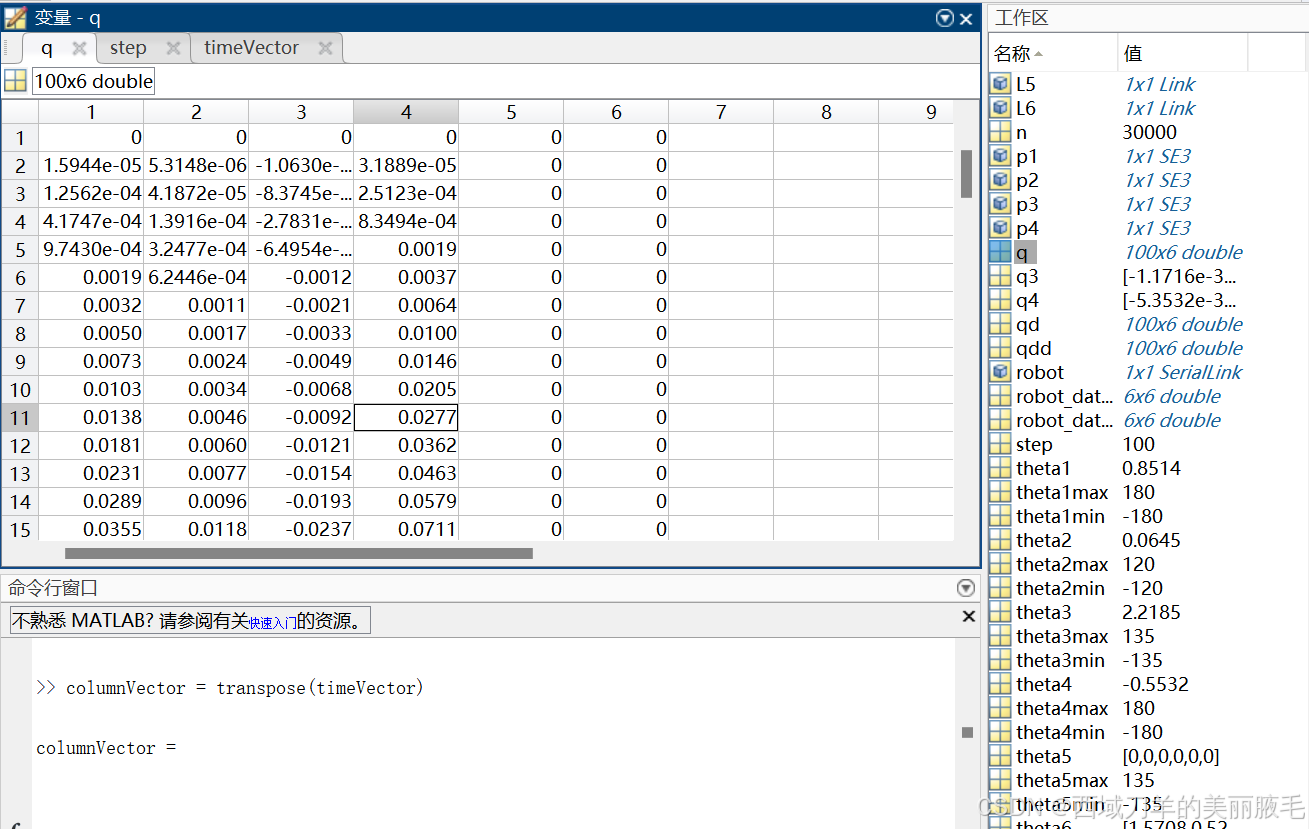This screenshot has width=1309, height=829.
Task: Click the 100x6 double value of qdd
Action: tap(1183, 348)
